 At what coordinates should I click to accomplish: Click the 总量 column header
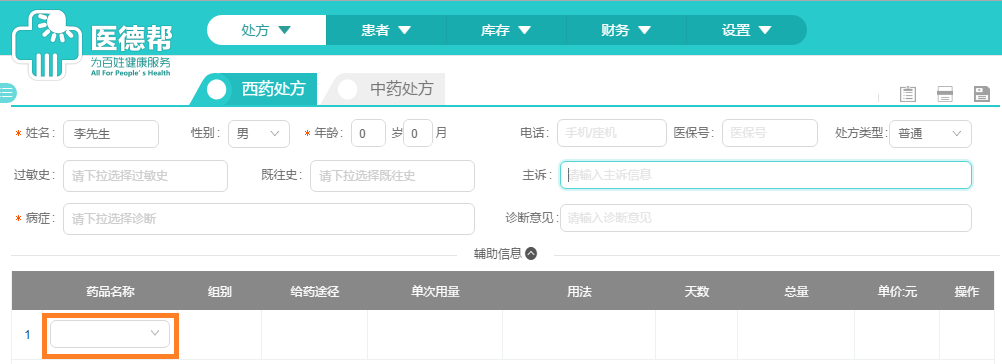click(x=796, y=292)
